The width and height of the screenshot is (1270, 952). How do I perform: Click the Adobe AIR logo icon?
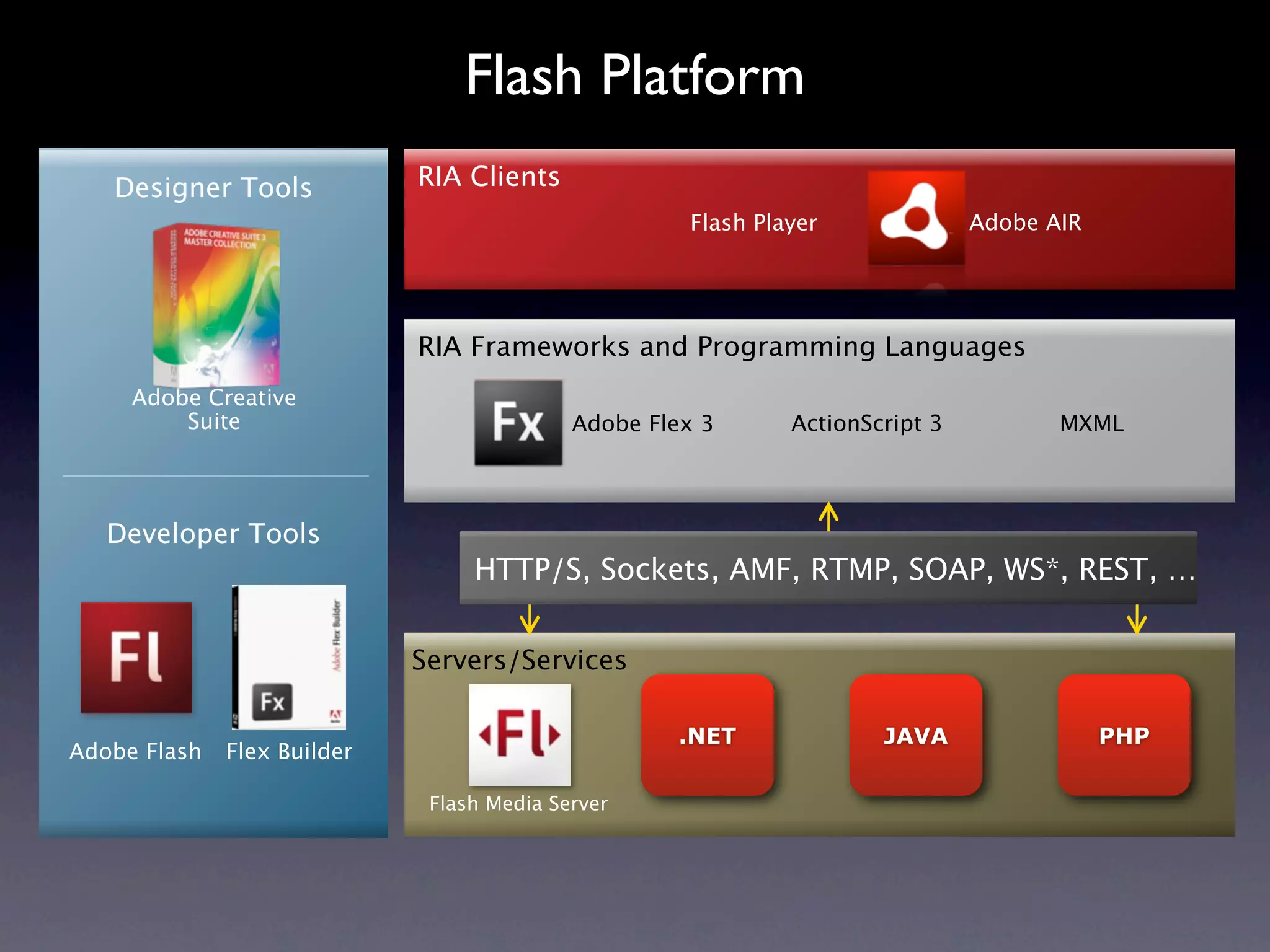[x=916, y=218]
